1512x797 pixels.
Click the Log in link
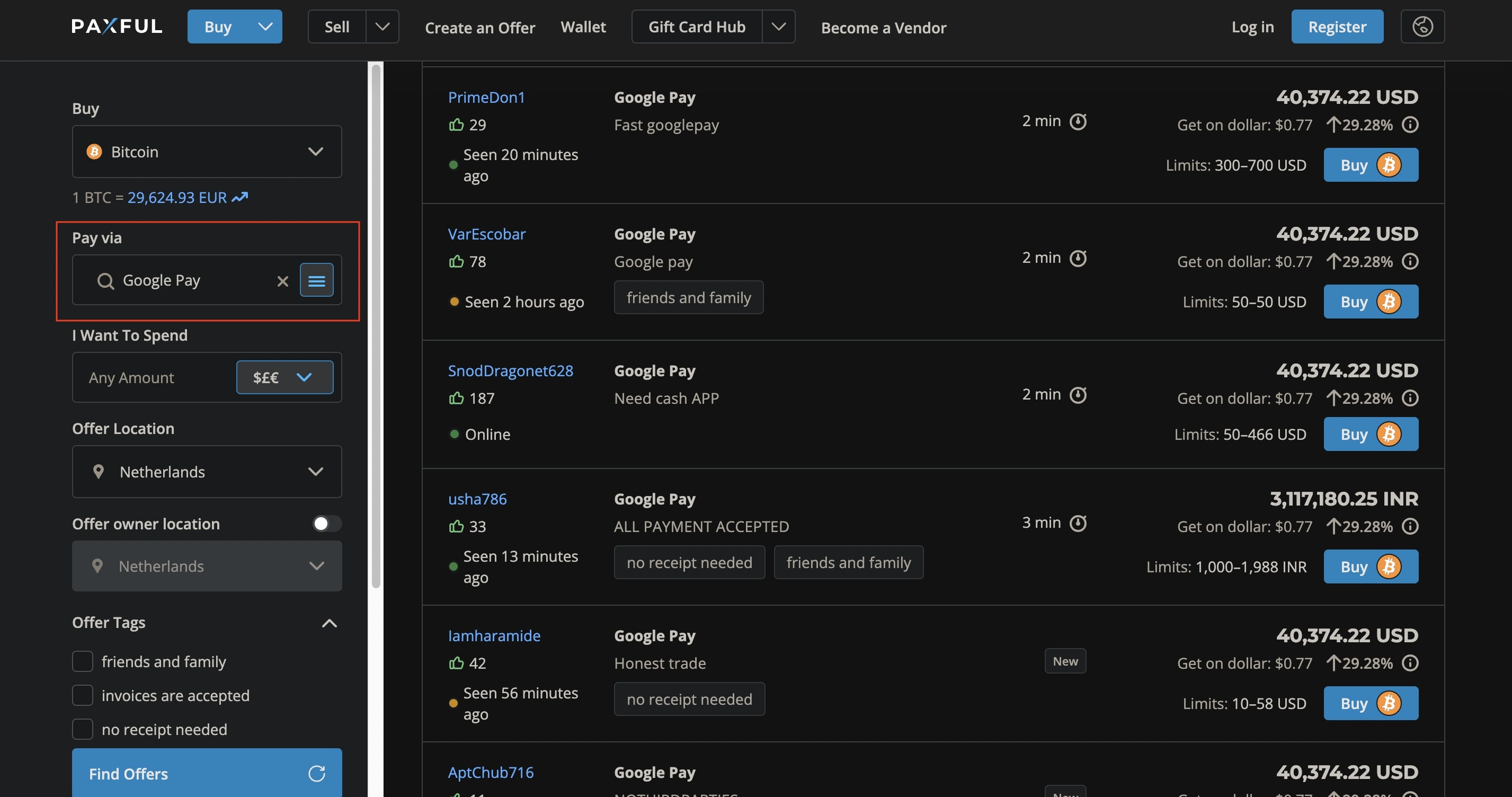click(1252, 27)
